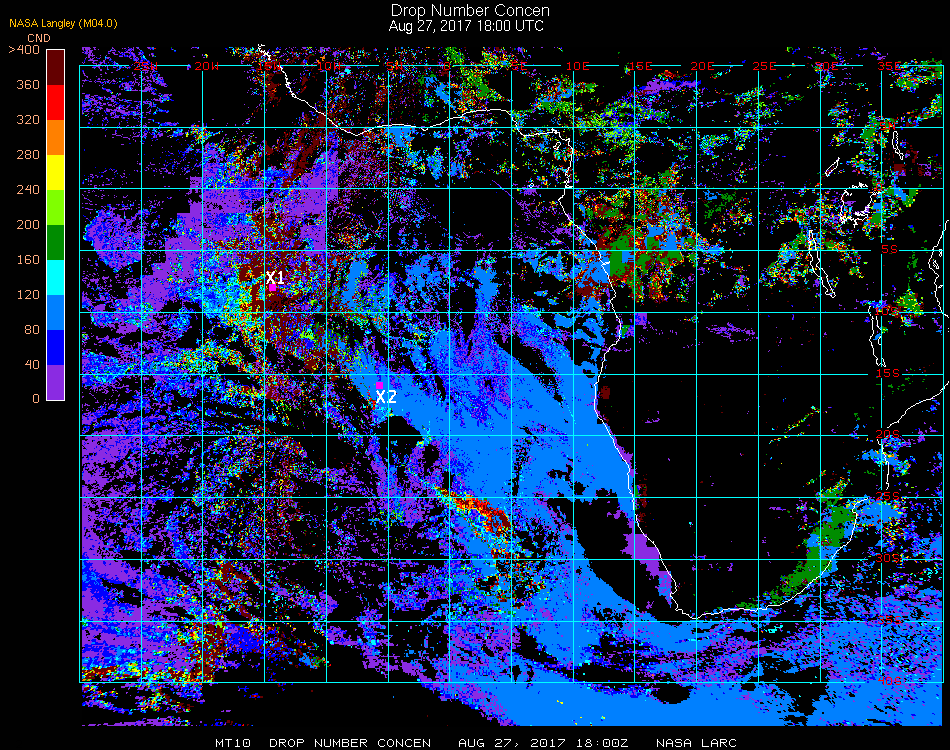Click the X1 magenta marker point
The image size is (950, 750).
(273, 288)
